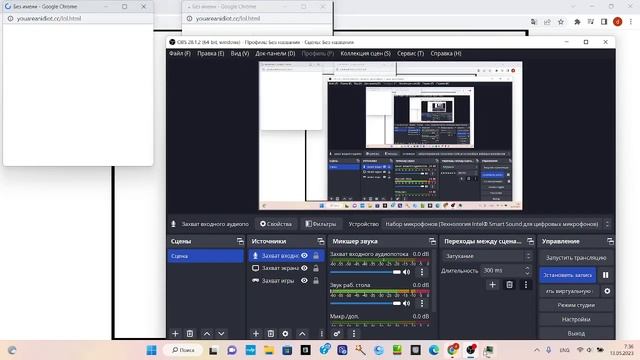
Task: Toggle lock on Захват игры source
Action: (316, 281)
